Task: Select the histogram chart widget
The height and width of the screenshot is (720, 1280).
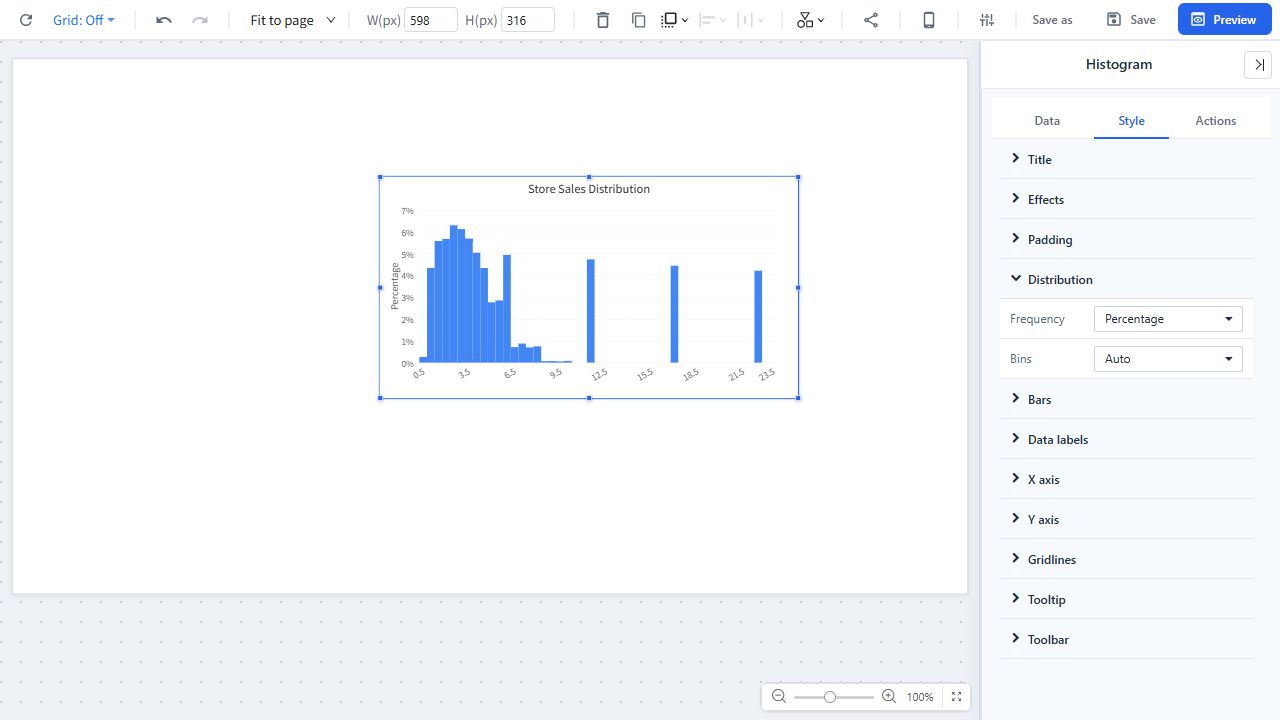Action: [589, 288]
